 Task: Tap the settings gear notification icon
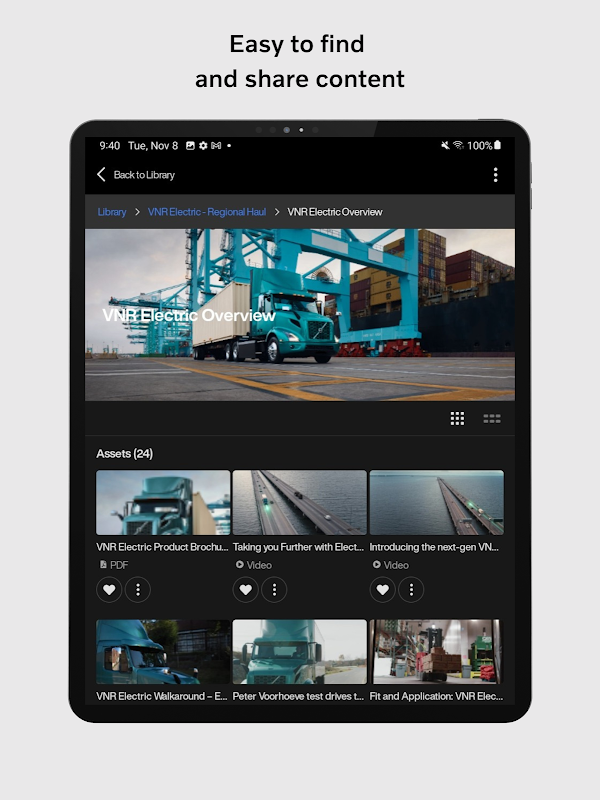coord(203,145)
